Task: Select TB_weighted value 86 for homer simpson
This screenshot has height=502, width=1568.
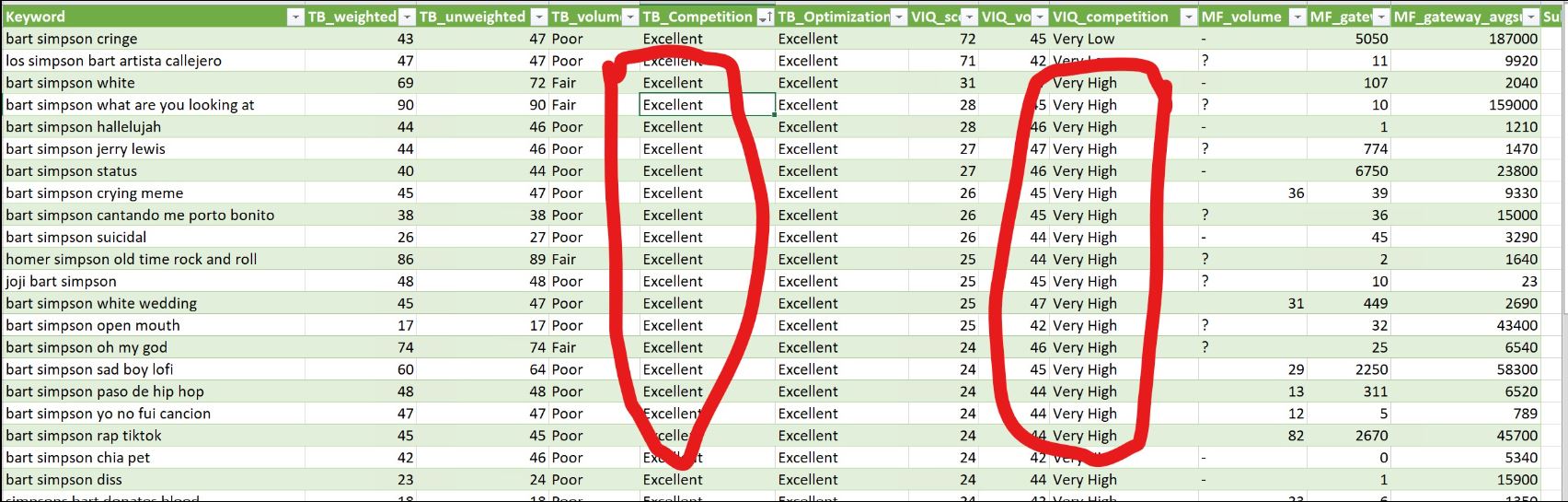Action: pyautogui.click(x=361, y=260)
